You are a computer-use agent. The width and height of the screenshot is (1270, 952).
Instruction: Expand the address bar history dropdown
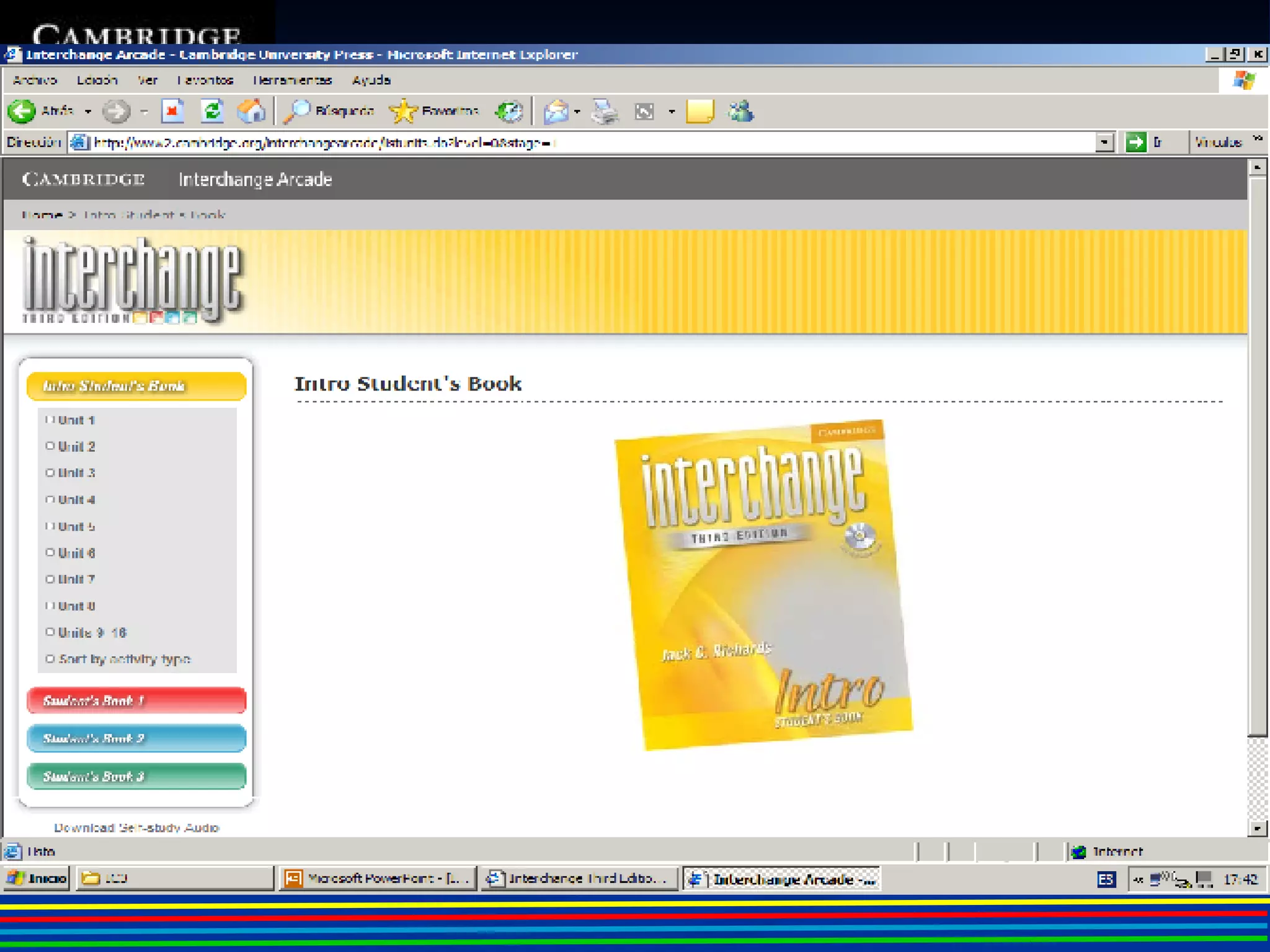point(1104,142)
